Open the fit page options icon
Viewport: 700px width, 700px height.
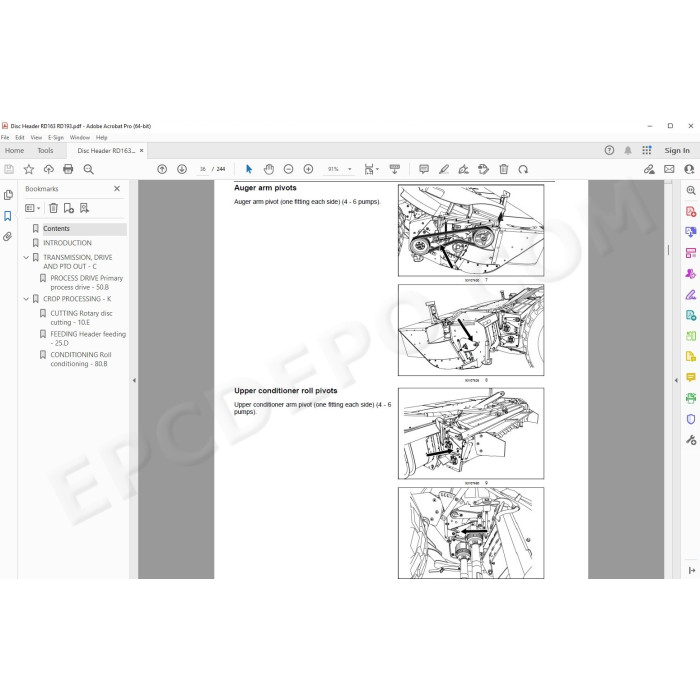coord(371,169)
